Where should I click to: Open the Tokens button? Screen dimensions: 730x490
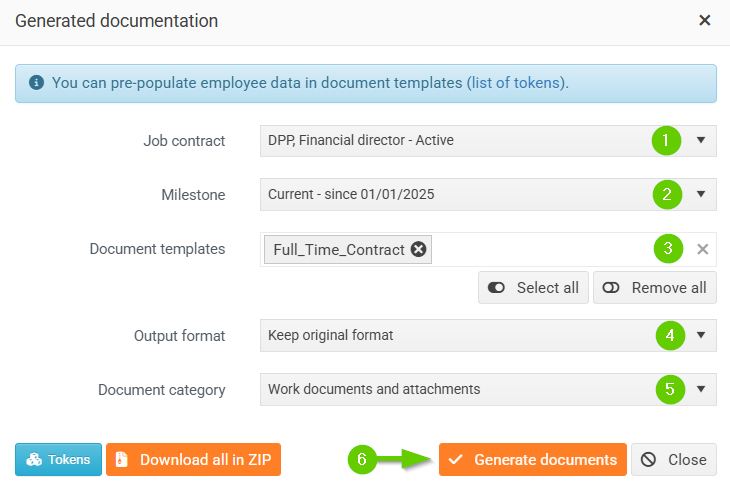(x=58, y=460)
